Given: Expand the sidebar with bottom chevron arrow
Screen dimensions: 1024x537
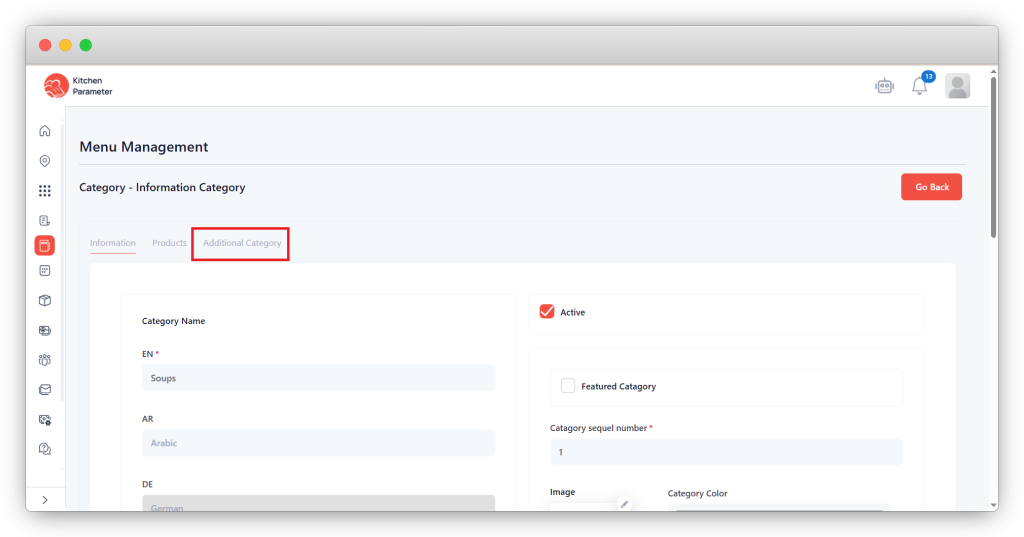Looking at the screenshot, I should 44,499.
